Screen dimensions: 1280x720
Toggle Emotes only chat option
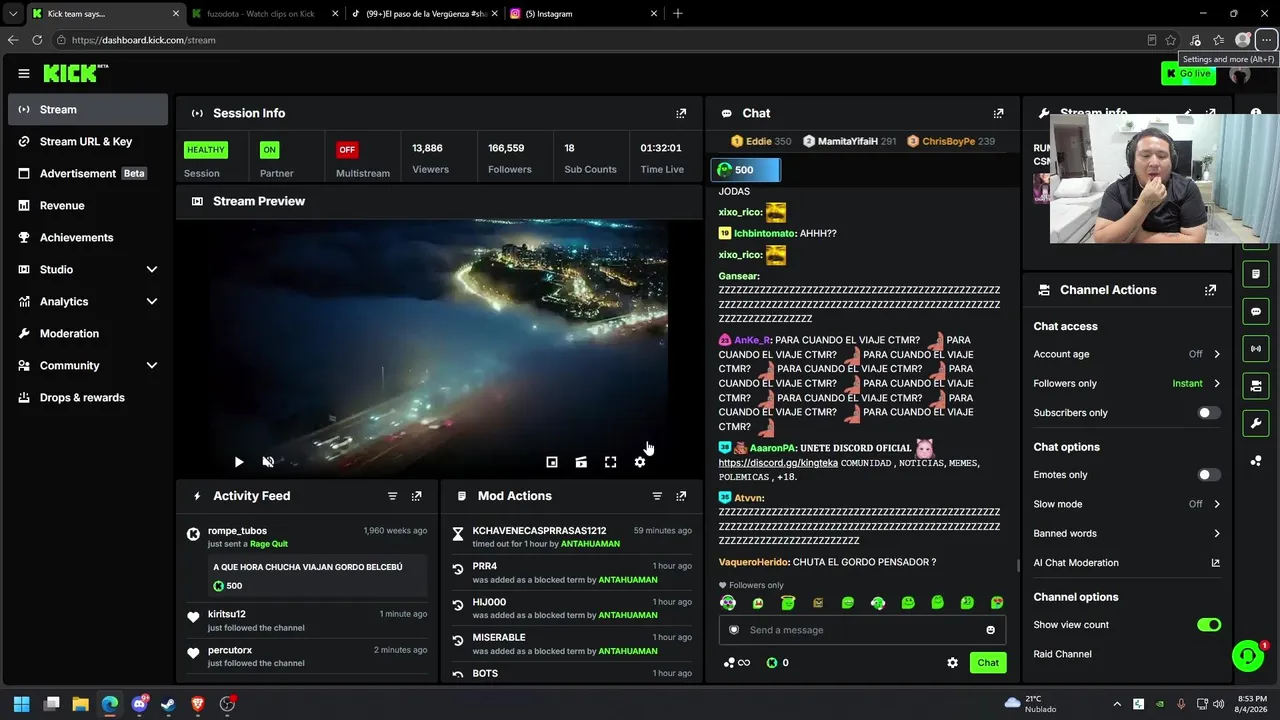click(x=1209, y=475)
